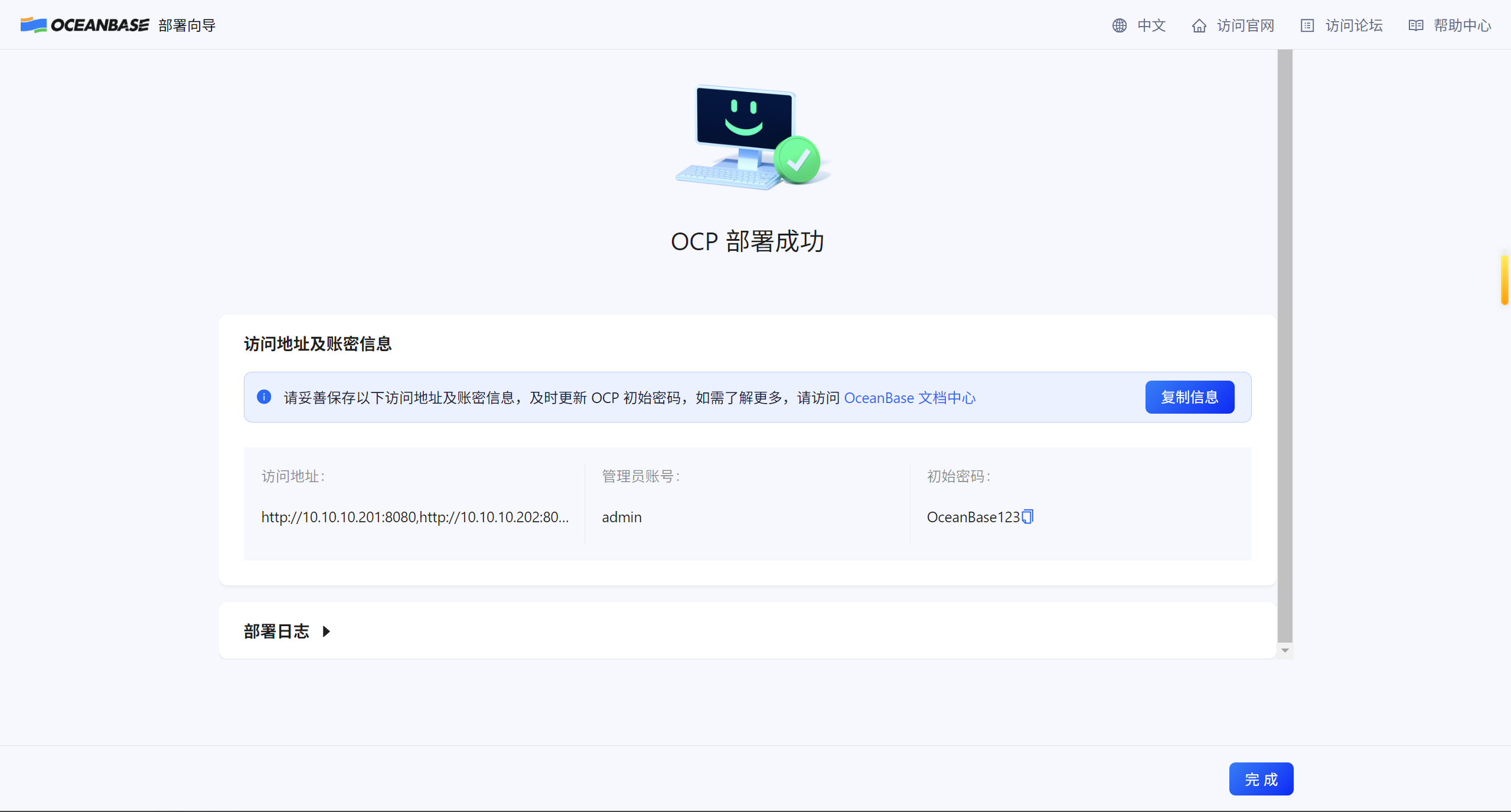Open 访问论坛 in the top menu
Screen dimensions: 1511x812
1353,25
